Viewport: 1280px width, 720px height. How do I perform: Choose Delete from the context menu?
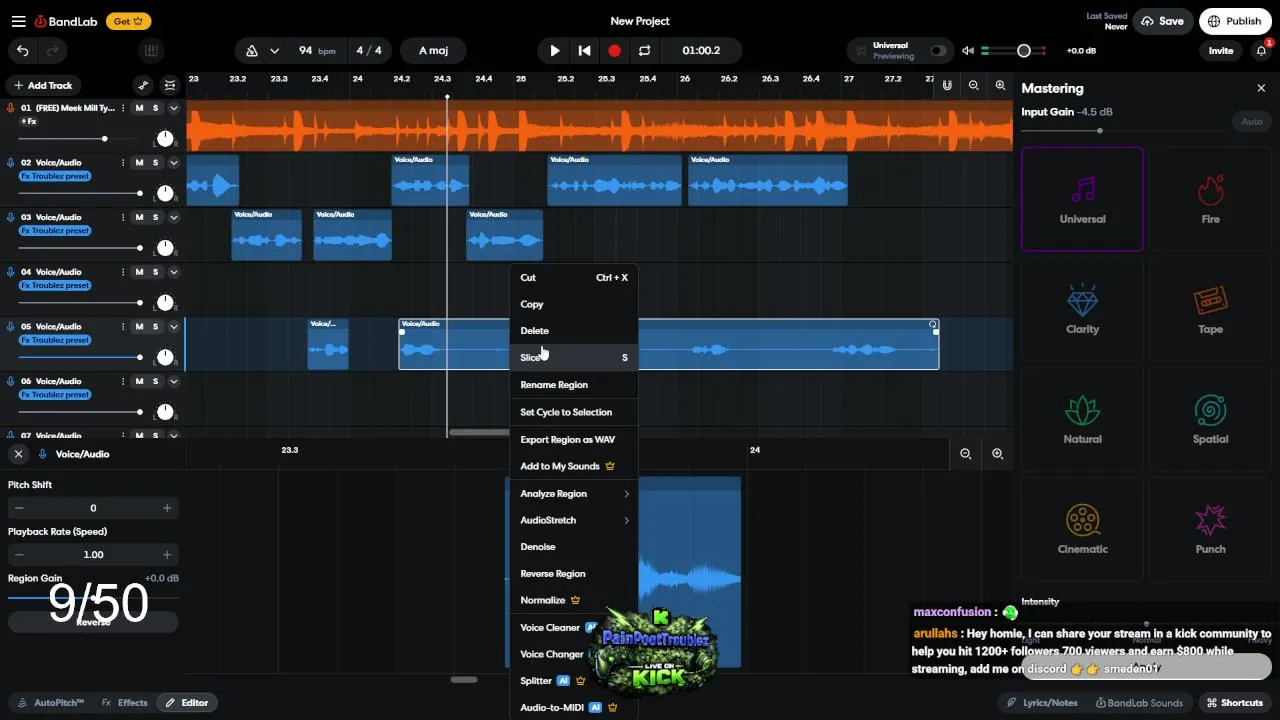coord(574,331)
